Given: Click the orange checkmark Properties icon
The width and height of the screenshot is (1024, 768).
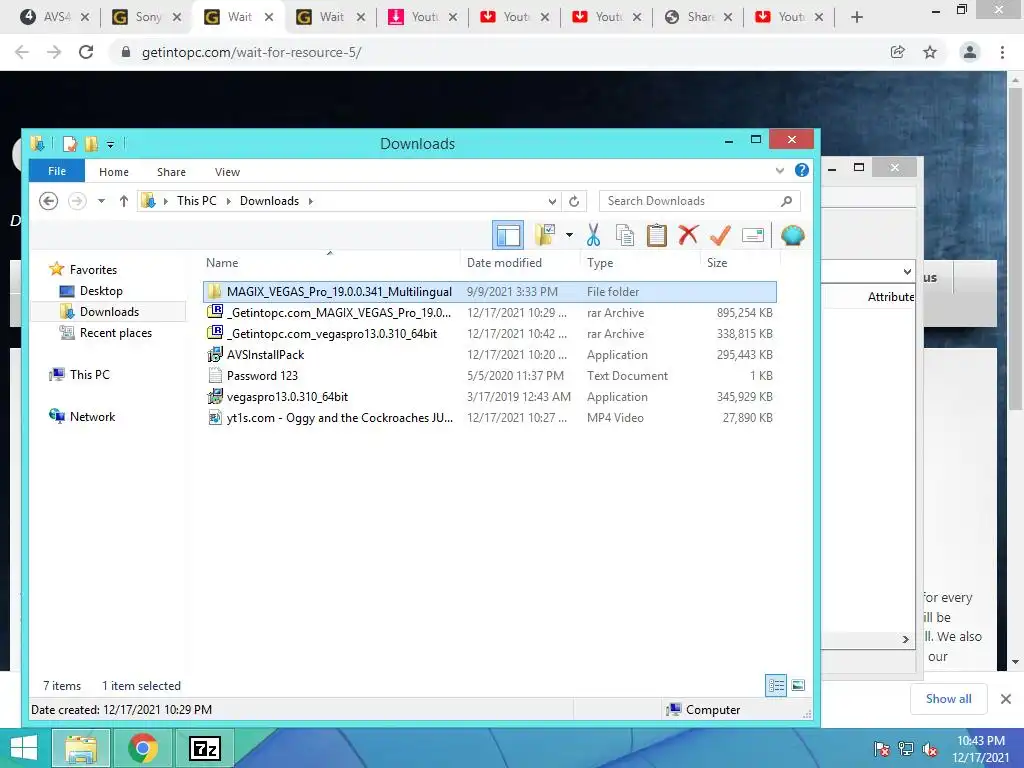Looking at the screenshot, I should click(720, 235).
